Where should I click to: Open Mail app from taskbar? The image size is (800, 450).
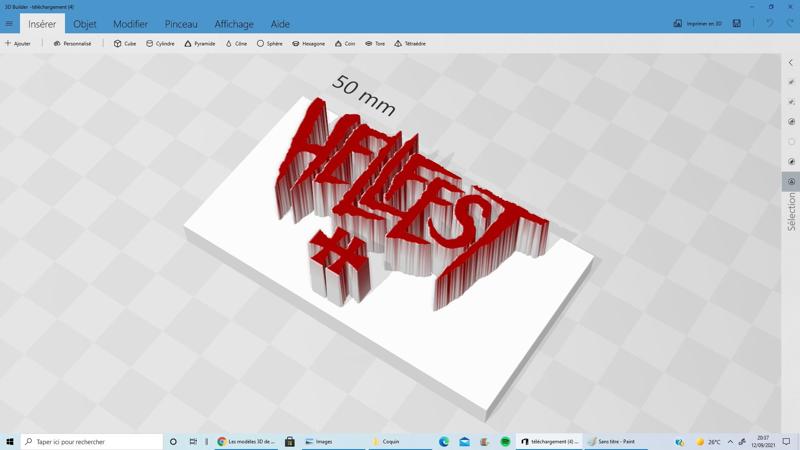coord(464,441)
